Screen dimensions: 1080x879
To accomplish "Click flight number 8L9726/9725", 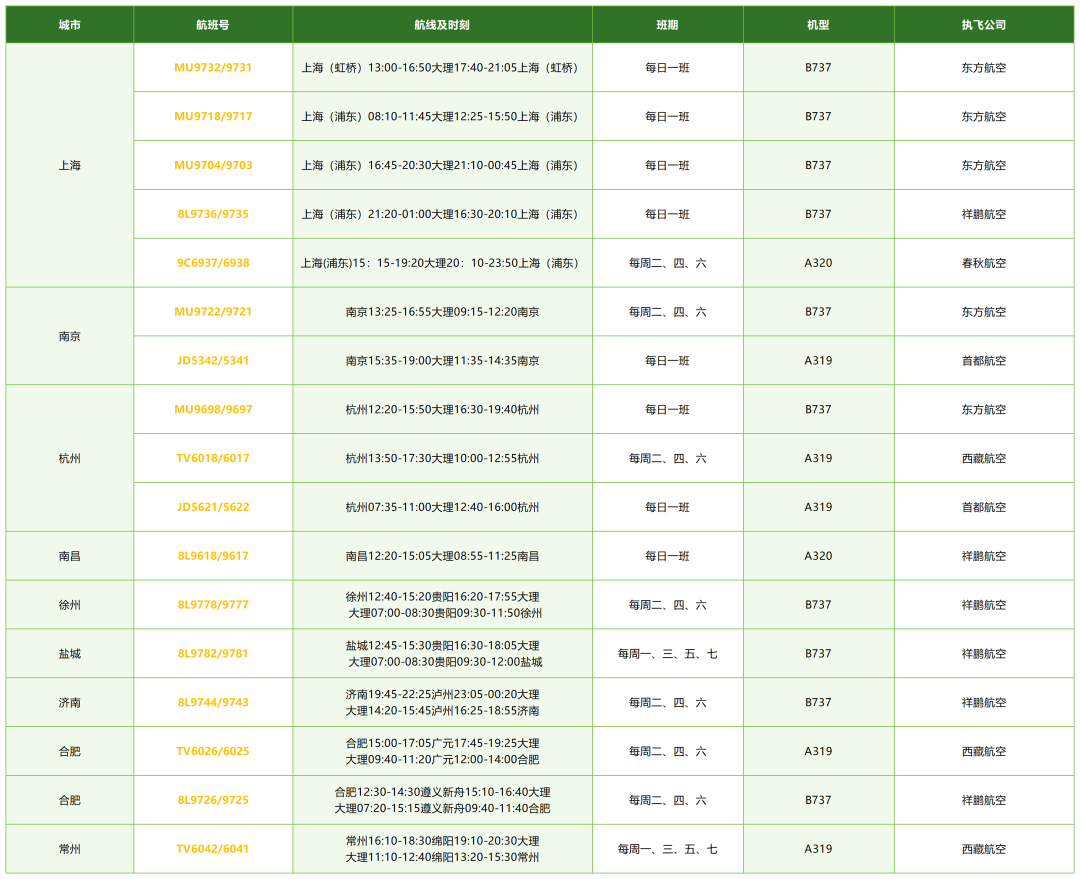I will [213, 801].
